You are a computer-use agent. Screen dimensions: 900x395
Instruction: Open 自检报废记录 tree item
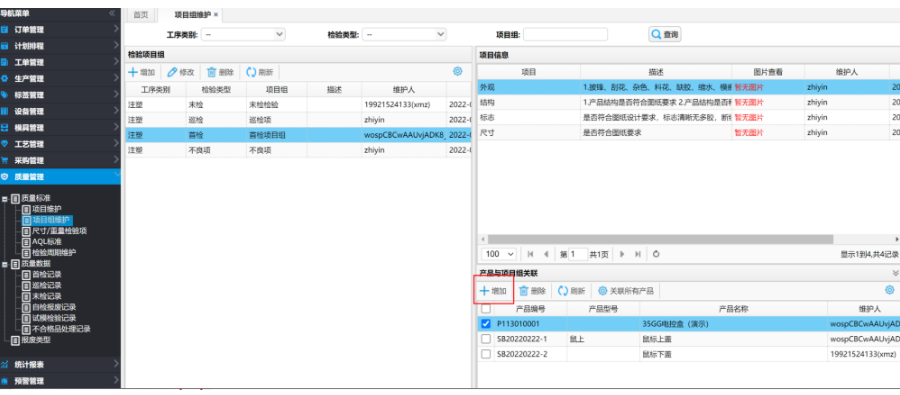54,307
